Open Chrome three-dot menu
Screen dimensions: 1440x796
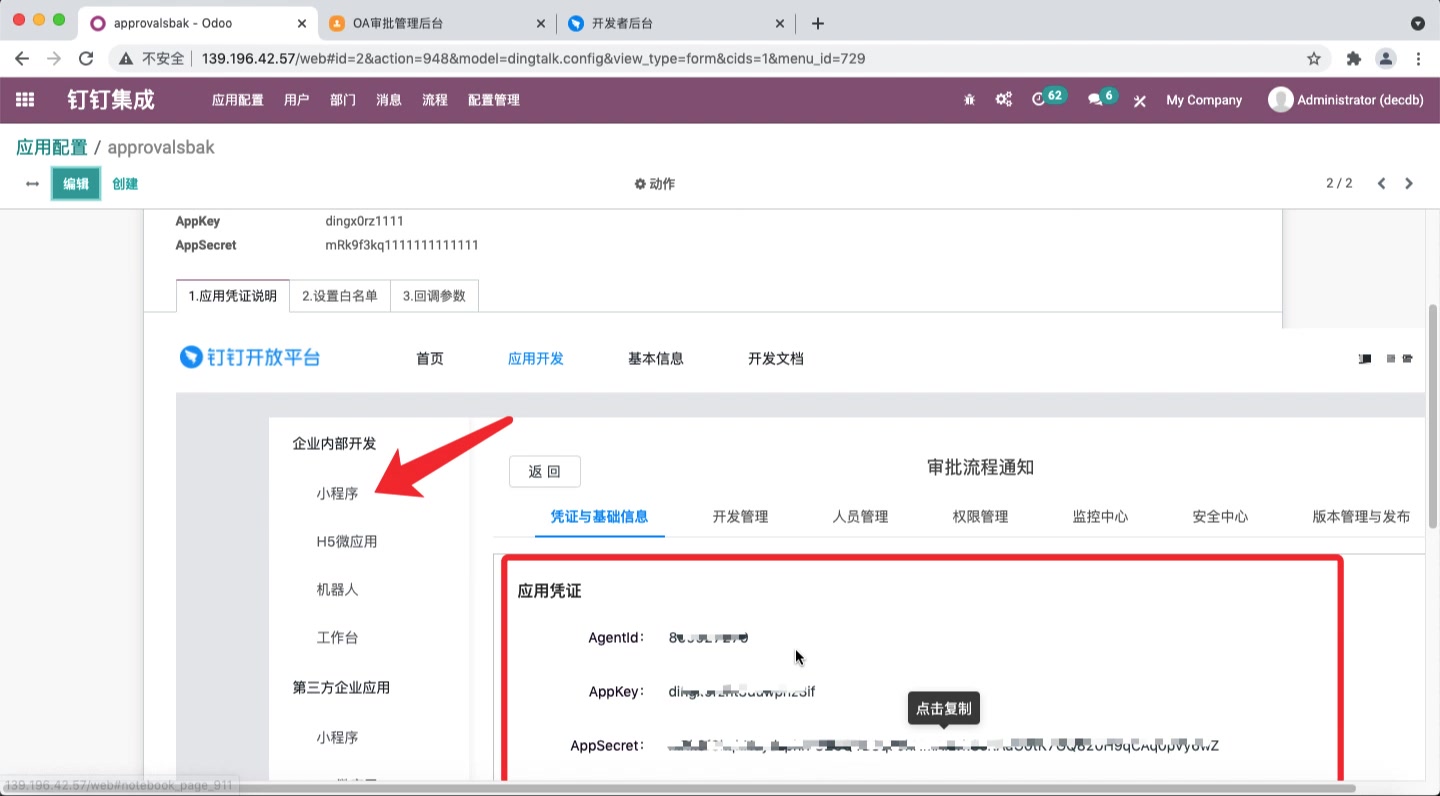click(1419, 59)
